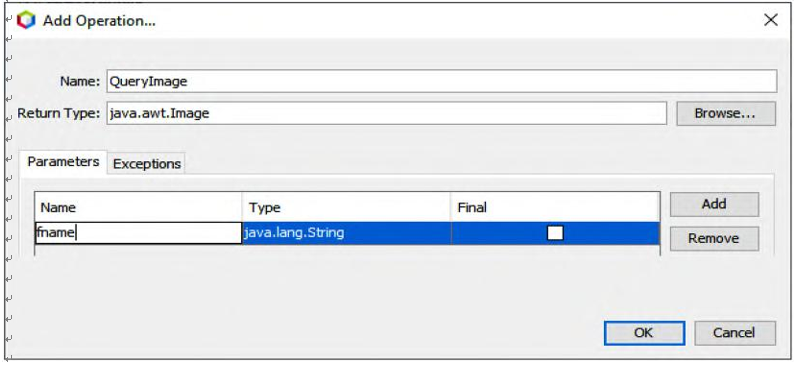The width and height of the screenshot is (802, 365).
Task: Click the Return Type label
Action: point(58,113)
